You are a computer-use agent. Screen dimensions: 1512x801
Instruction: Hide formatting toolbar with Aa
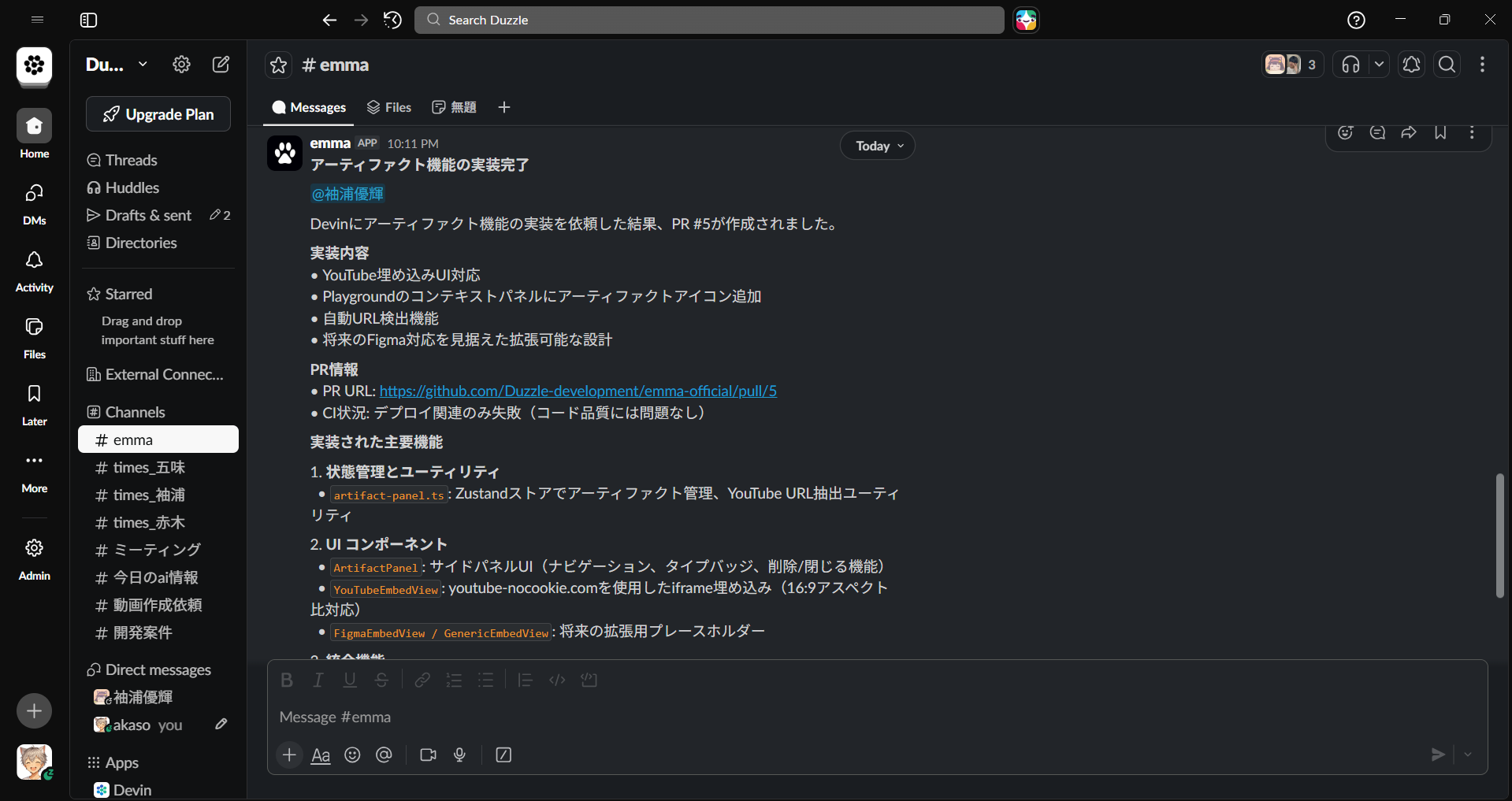tap(321, 755)
